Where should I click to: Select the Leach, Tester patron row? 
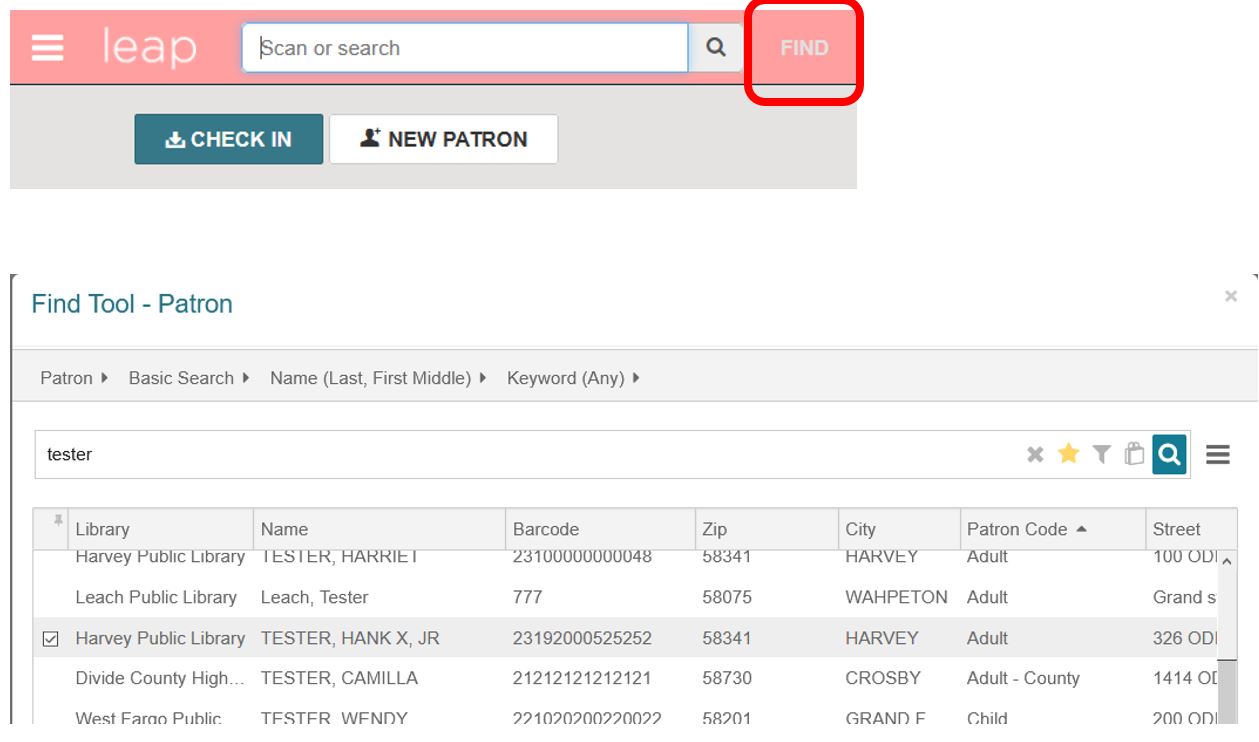pyautogui.click(x=625, y=597)
